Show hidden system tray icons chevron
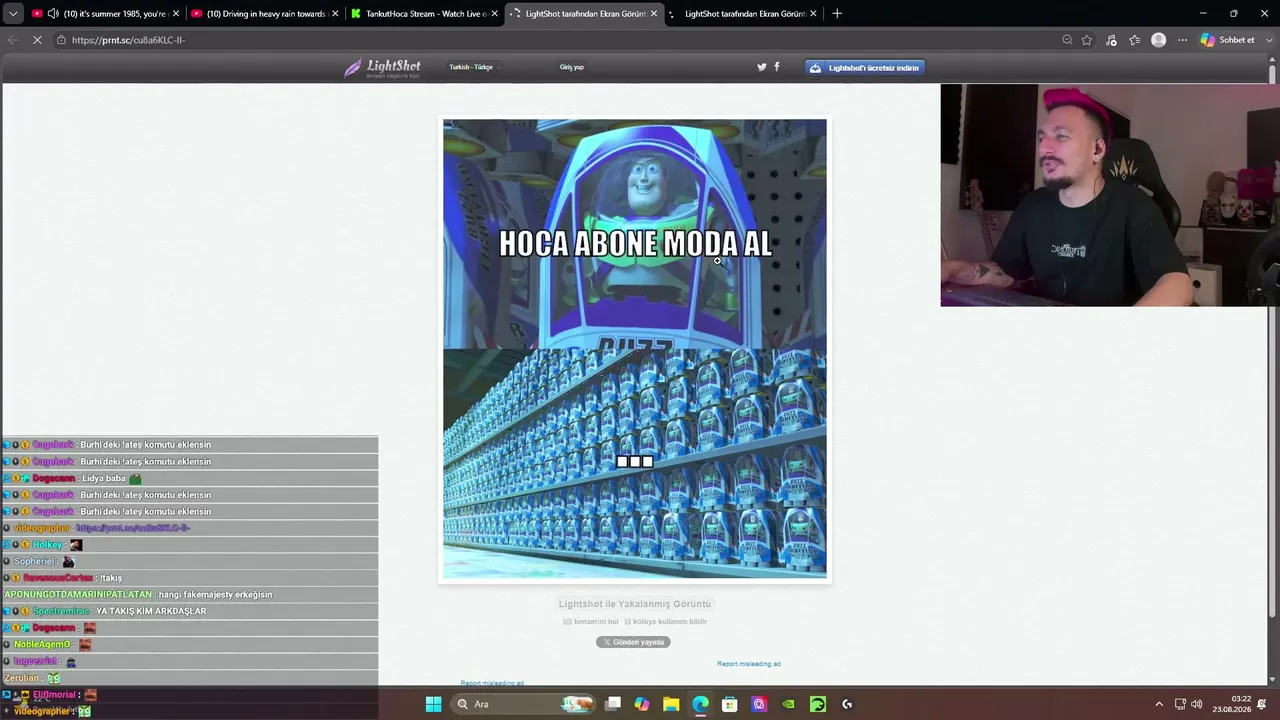This screenshot has width=1280, height=720. [1159, 704]
